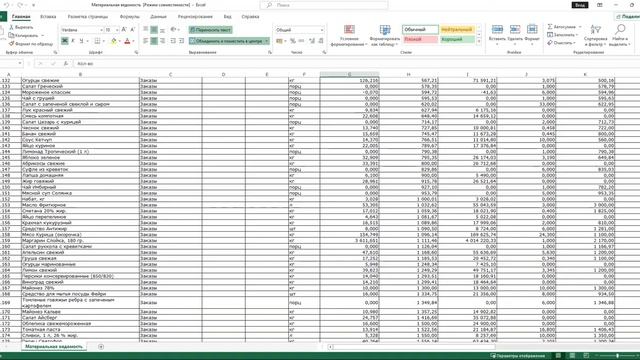This screenshot has width=640, height=360.
Task: Apply percent style
Action: click(x=293, y=41)
